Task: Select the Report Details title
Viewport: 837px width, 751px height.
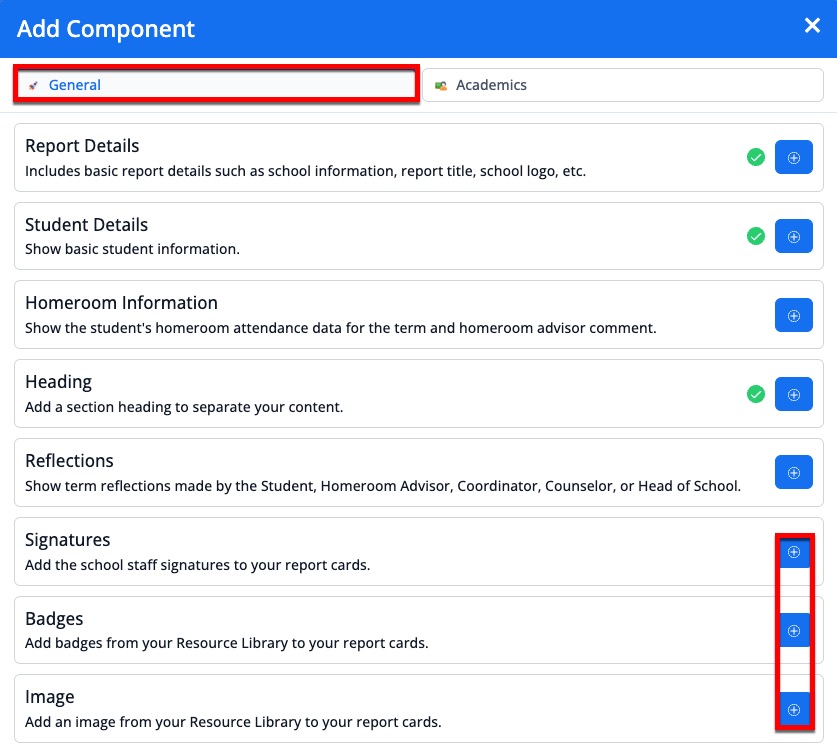Action: point(82,146)
